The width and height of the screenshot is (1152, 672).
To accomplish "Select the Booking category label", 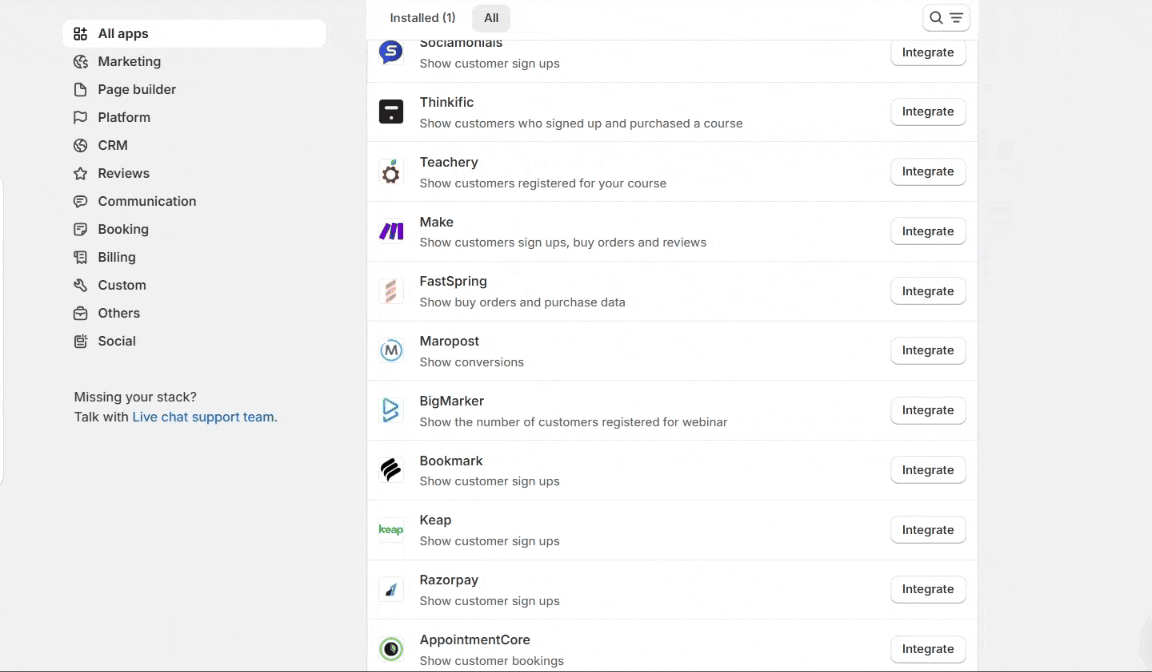I will [x=123, y=229].
